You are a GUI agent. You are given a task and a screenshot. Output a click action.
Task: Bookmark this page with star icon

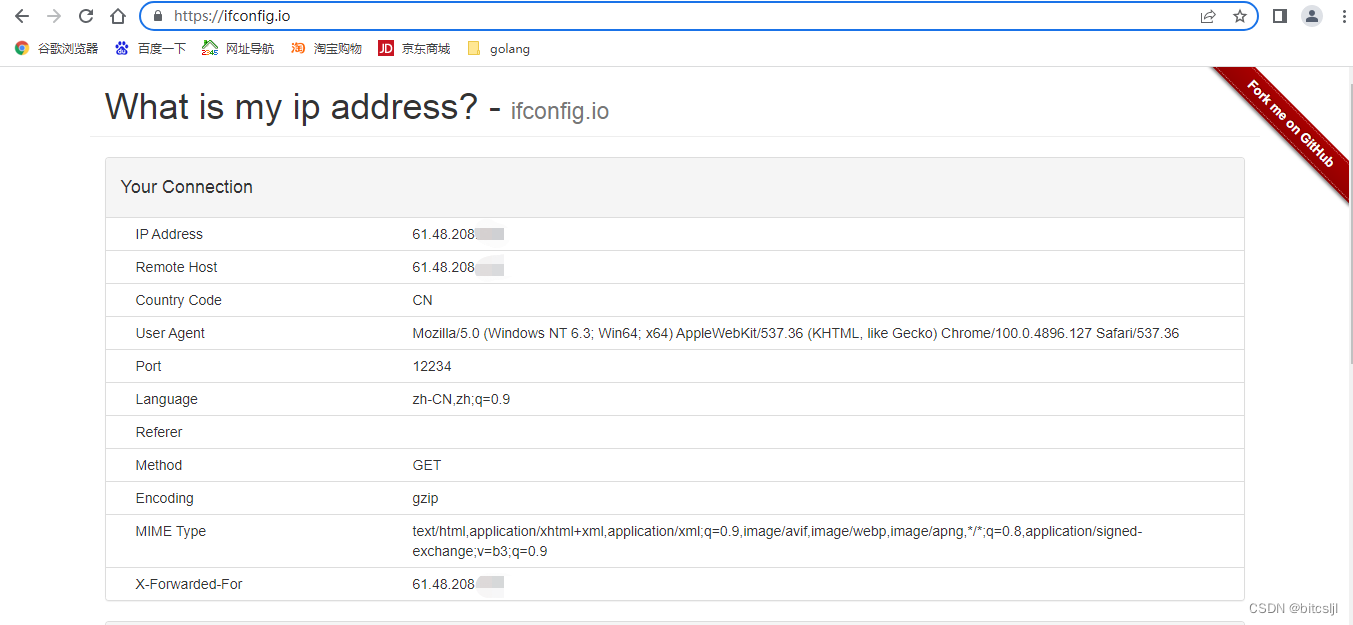point(1240,16)
